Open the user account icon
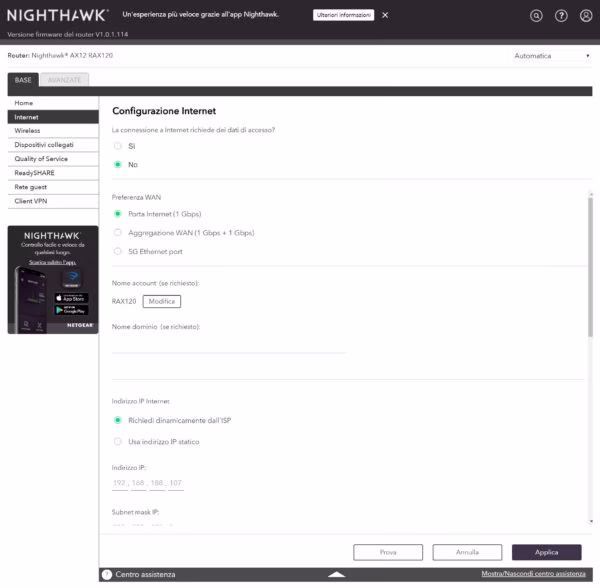This screenshot has height=588, width=600. click(586, 16)
